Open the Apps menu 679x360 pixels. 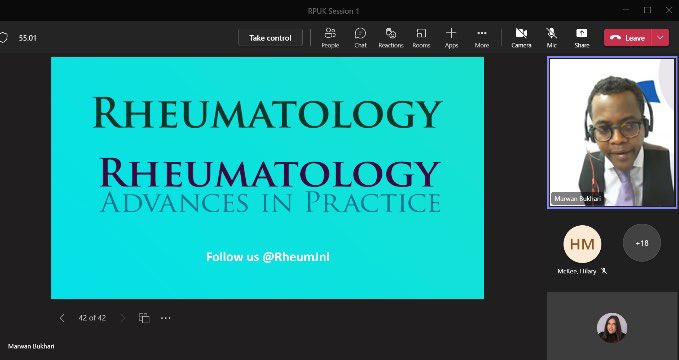pos(451,38)
